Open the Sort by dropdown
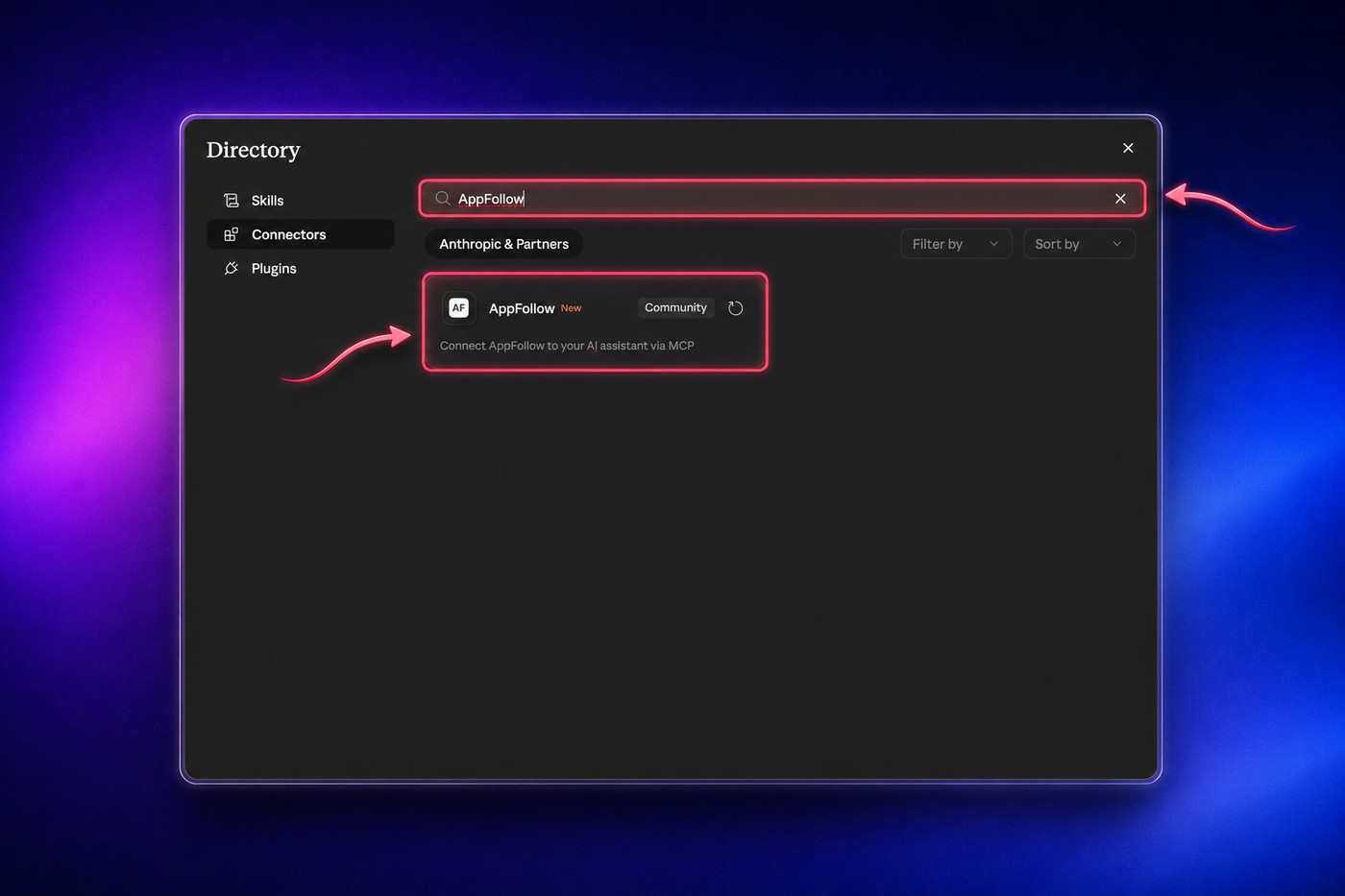 pyautogui.click(x=1079, y=244)
